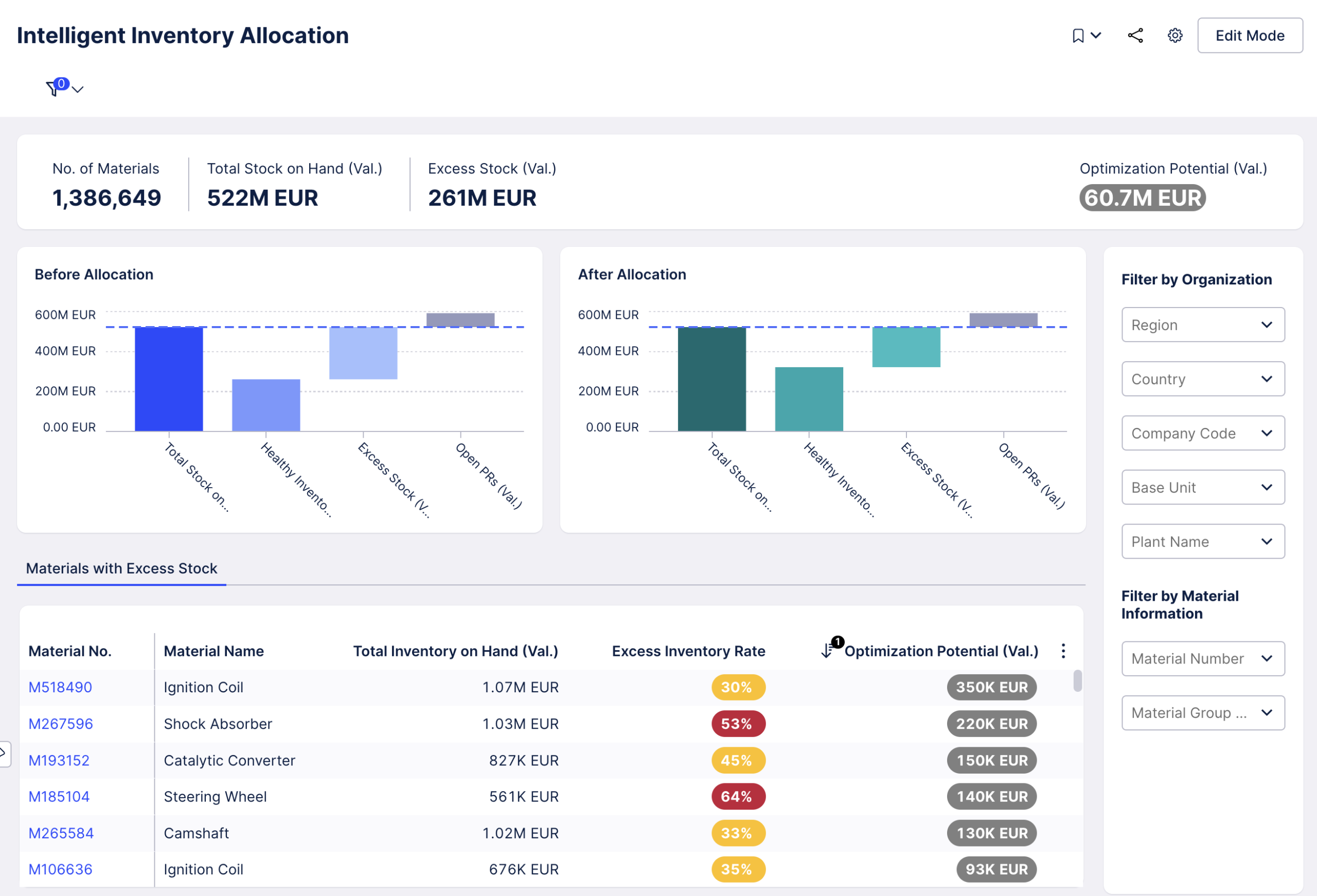The height and width of the screenshot is (896, 1317).
Task: Open the Region filter dropdown
Action: tap(1202, 324)
